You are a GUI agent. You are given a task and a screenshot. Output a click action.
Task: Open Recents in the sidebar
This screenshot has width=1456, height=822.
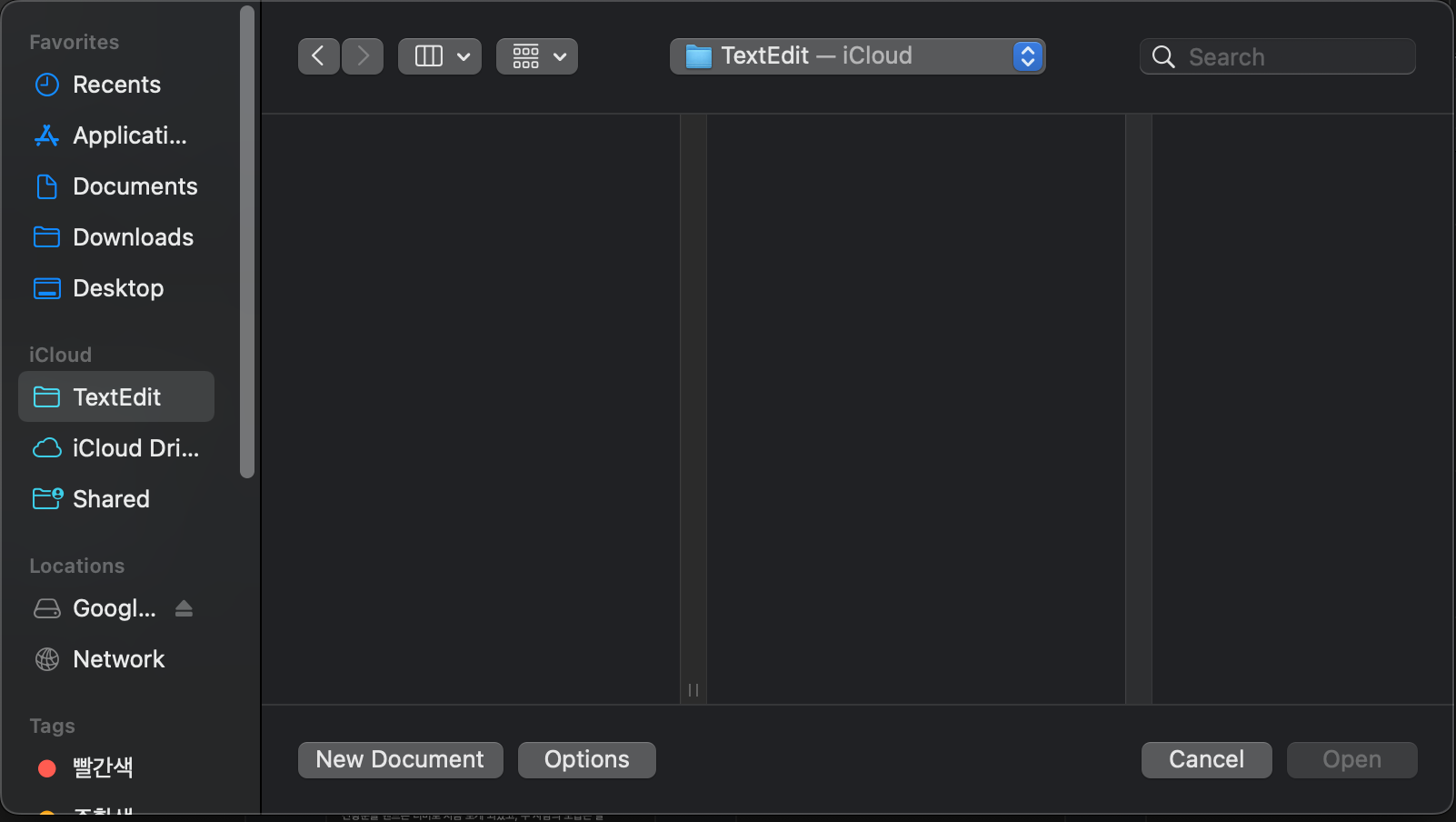[116, 85]
